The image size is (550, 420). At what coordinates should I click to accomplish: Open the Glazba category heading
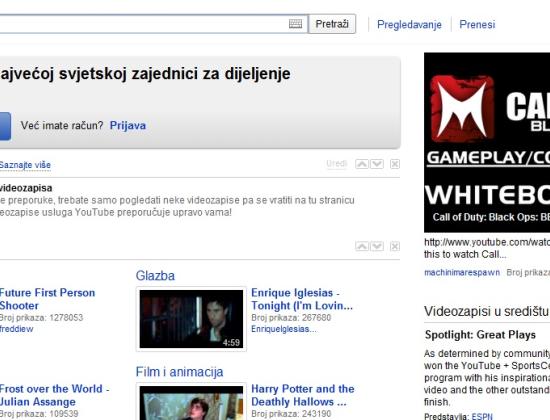155,276
